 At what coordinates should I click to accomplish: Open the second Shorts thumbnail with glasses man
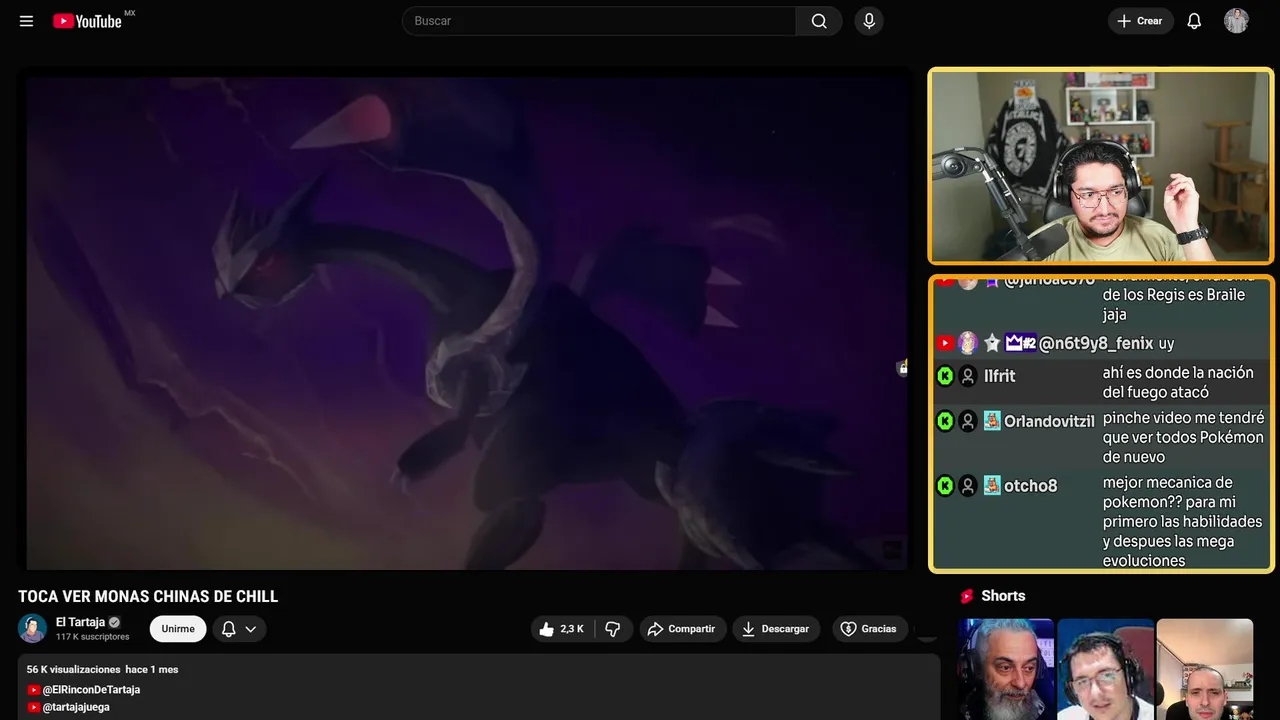pyautogui.click(x=1105, y=669)
